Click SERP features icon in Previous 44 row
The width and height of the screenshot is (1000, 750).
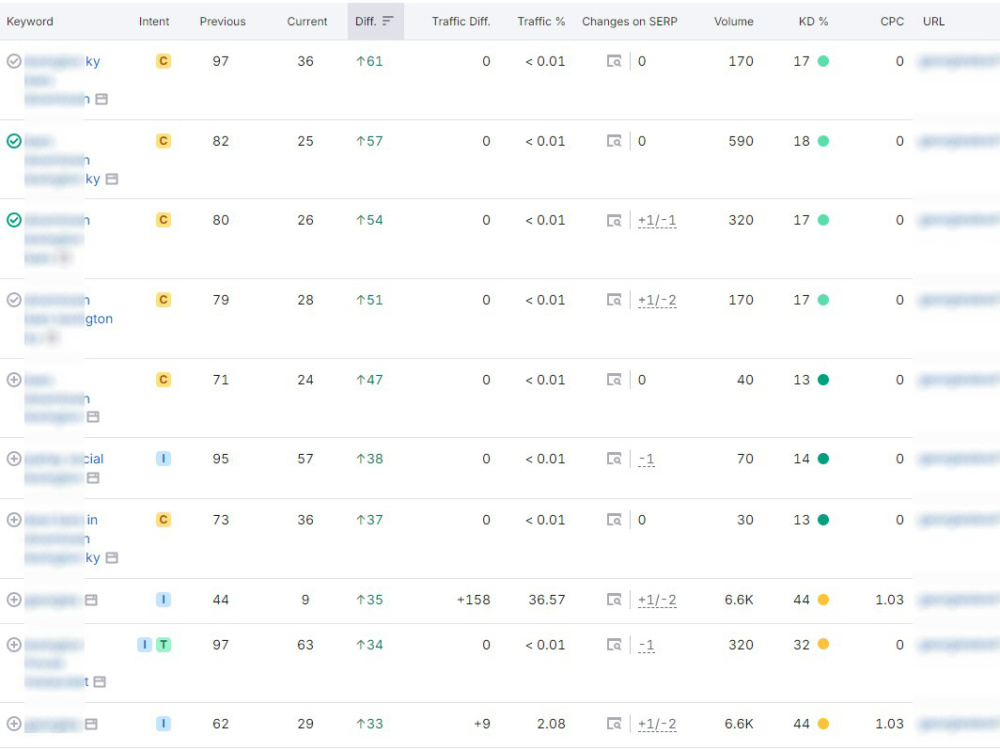click(91, 600)
